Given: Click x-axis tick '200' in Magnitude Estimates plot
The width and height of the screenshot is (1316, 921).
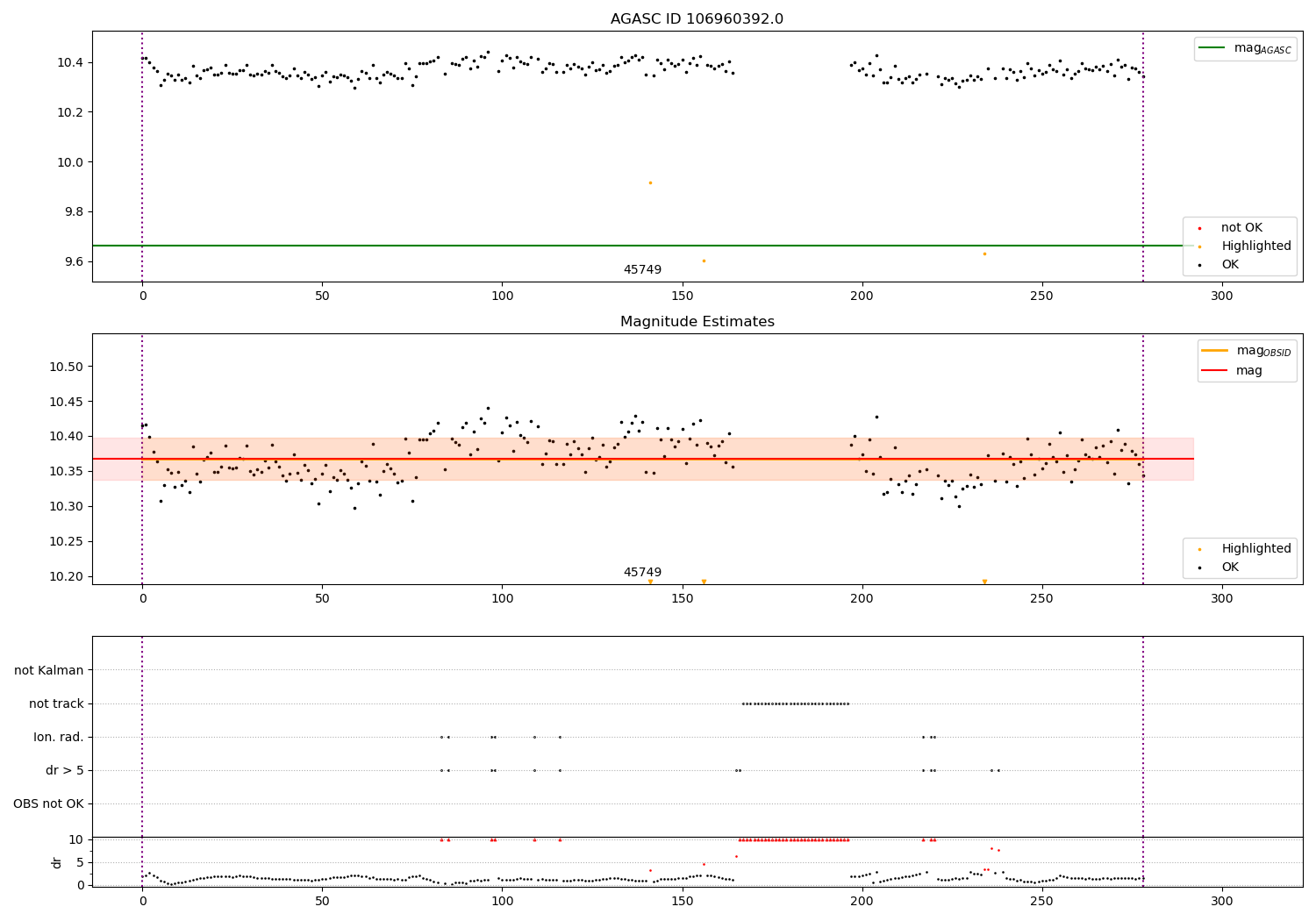Looking at the screenshot, I should 862,599.
